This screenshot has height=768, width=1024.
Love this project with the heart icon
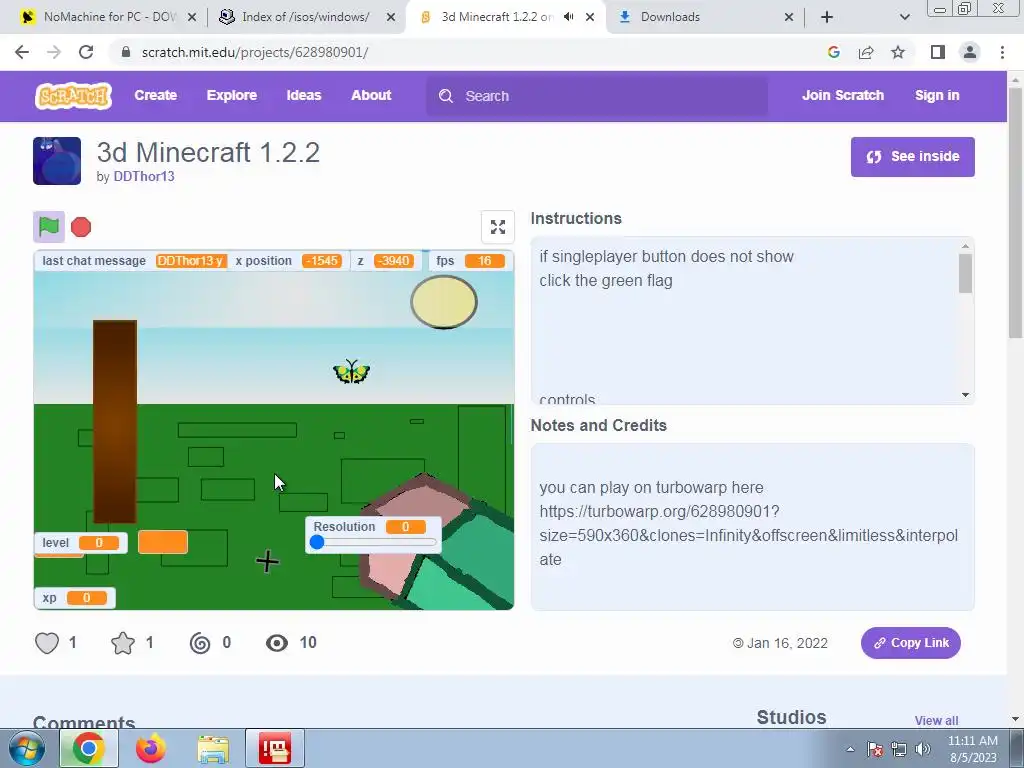tap(47, 643)
